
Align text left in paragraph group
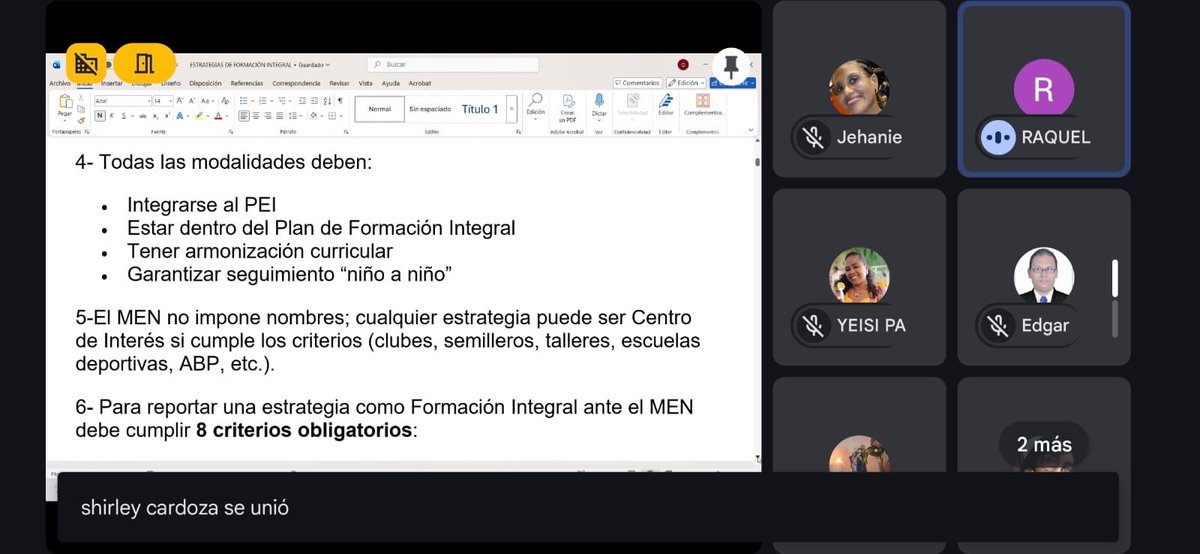[244, 116]
